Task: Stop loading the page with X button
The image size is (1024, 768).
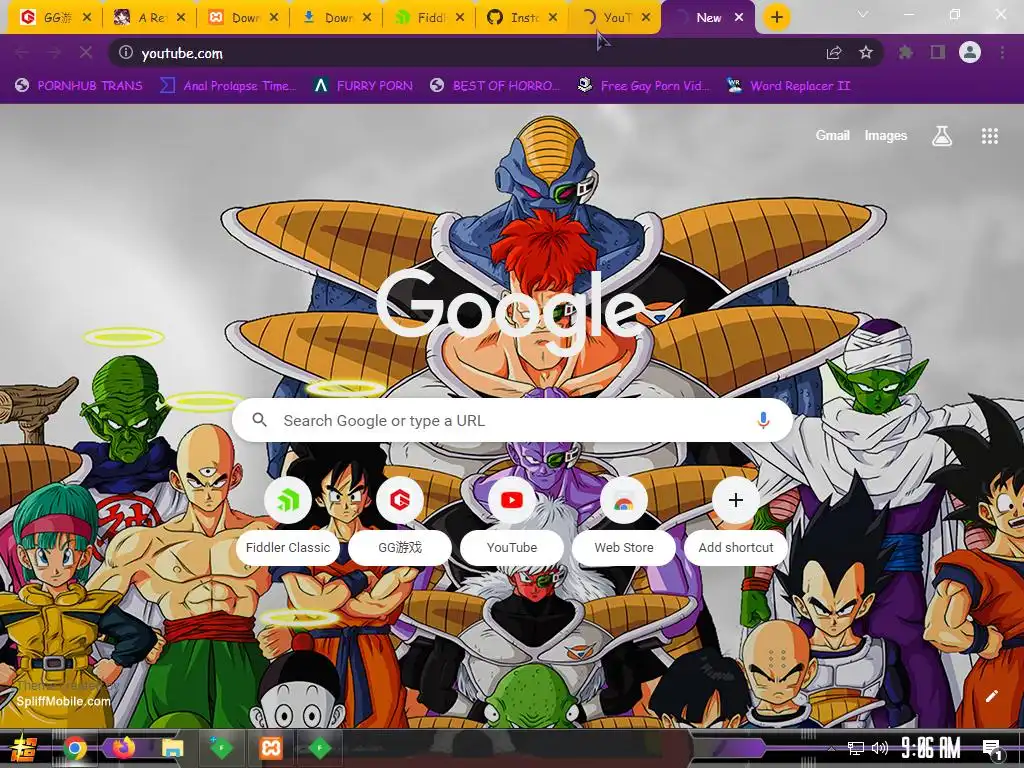Action: 86,52
